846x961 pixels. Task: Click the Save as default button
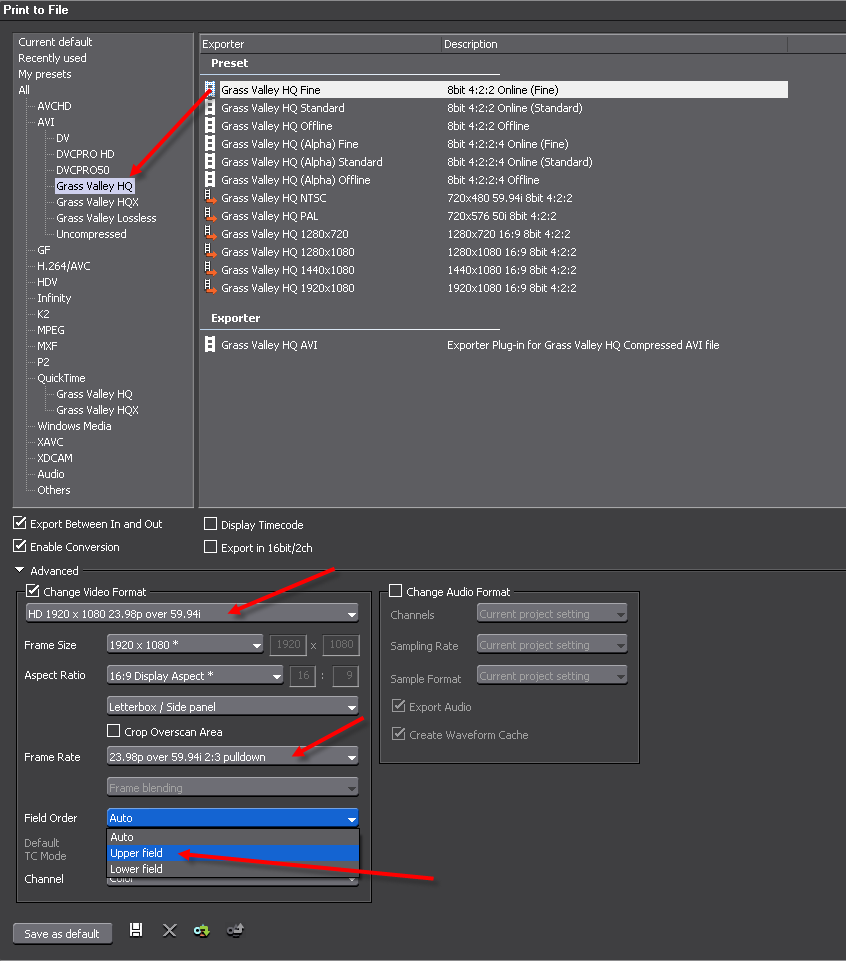click(62, 934)
